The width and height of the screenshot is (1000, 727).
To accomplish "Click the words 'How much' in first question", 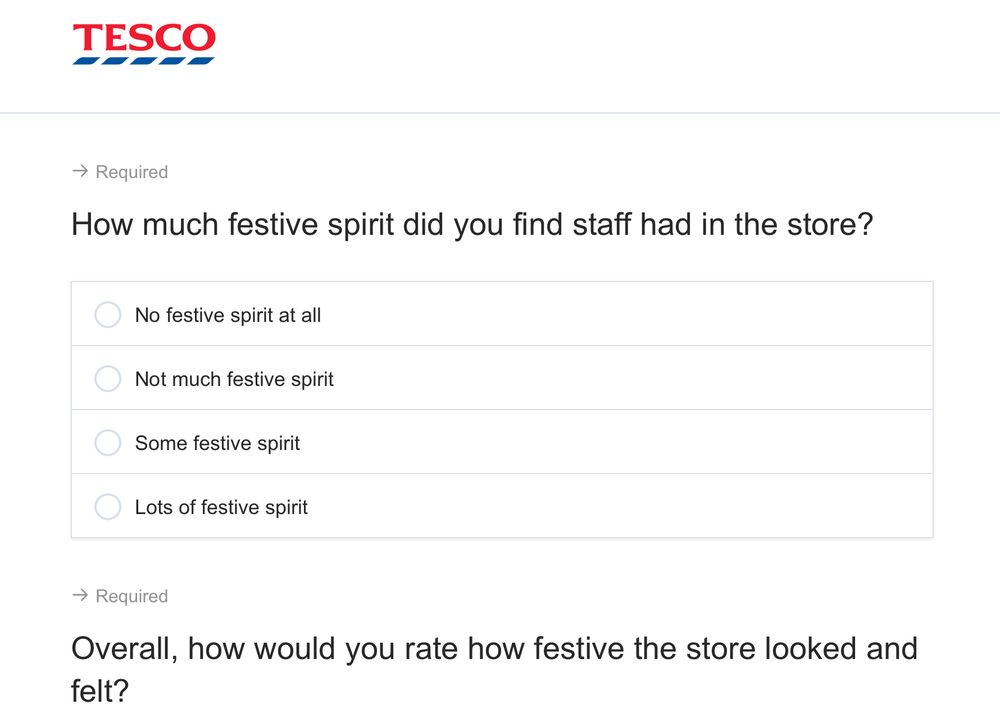I will pyautogui.click(x=145, y=224).
